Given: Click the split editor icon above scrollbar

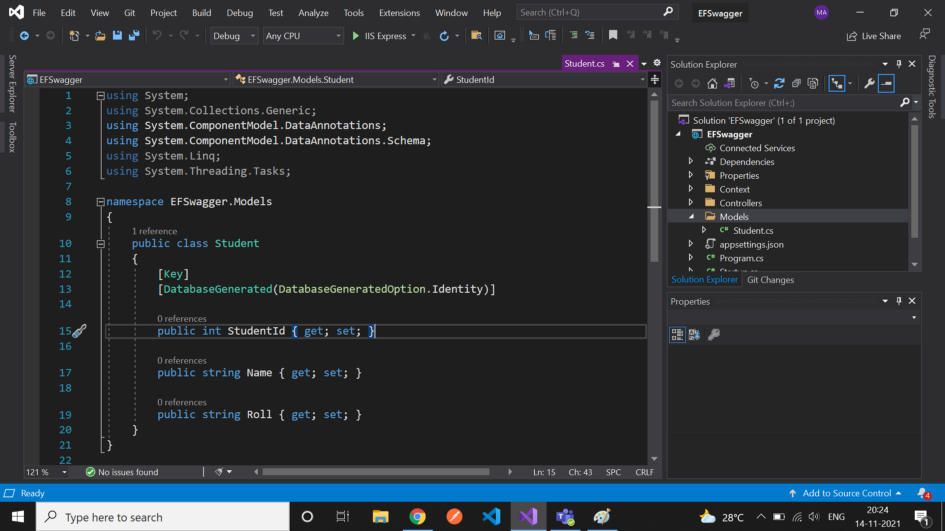Looking at the screenshot, I should tap(655, 80).
